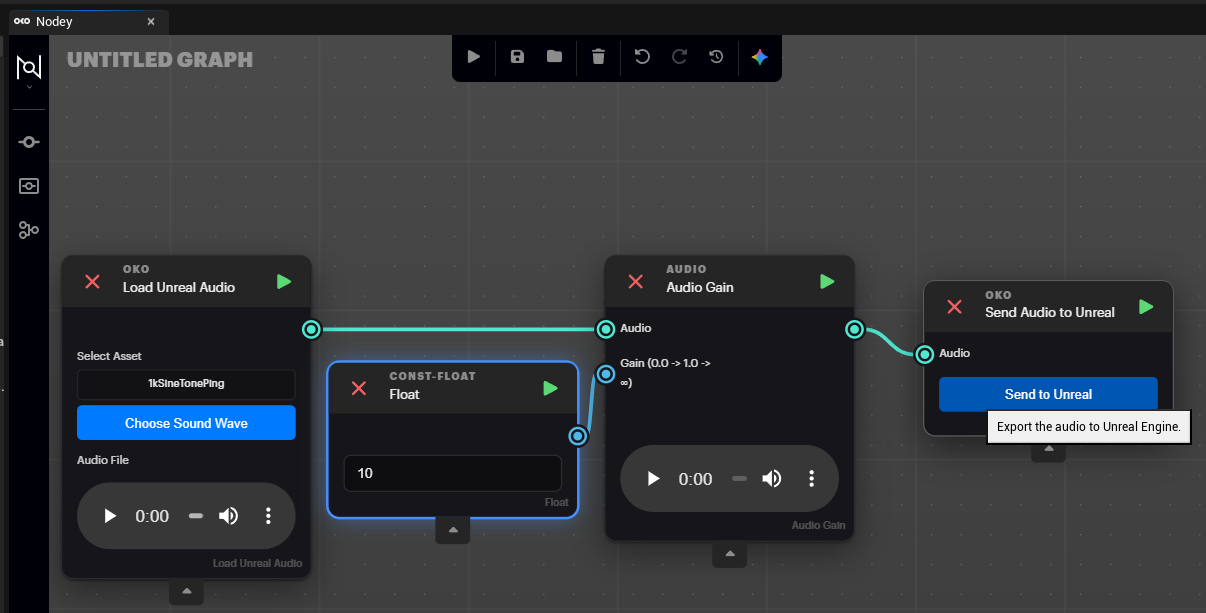This screenshot has height=613, width=1206.
Task: Play the audio in the Audio Gain node
Action: (654, 479)
